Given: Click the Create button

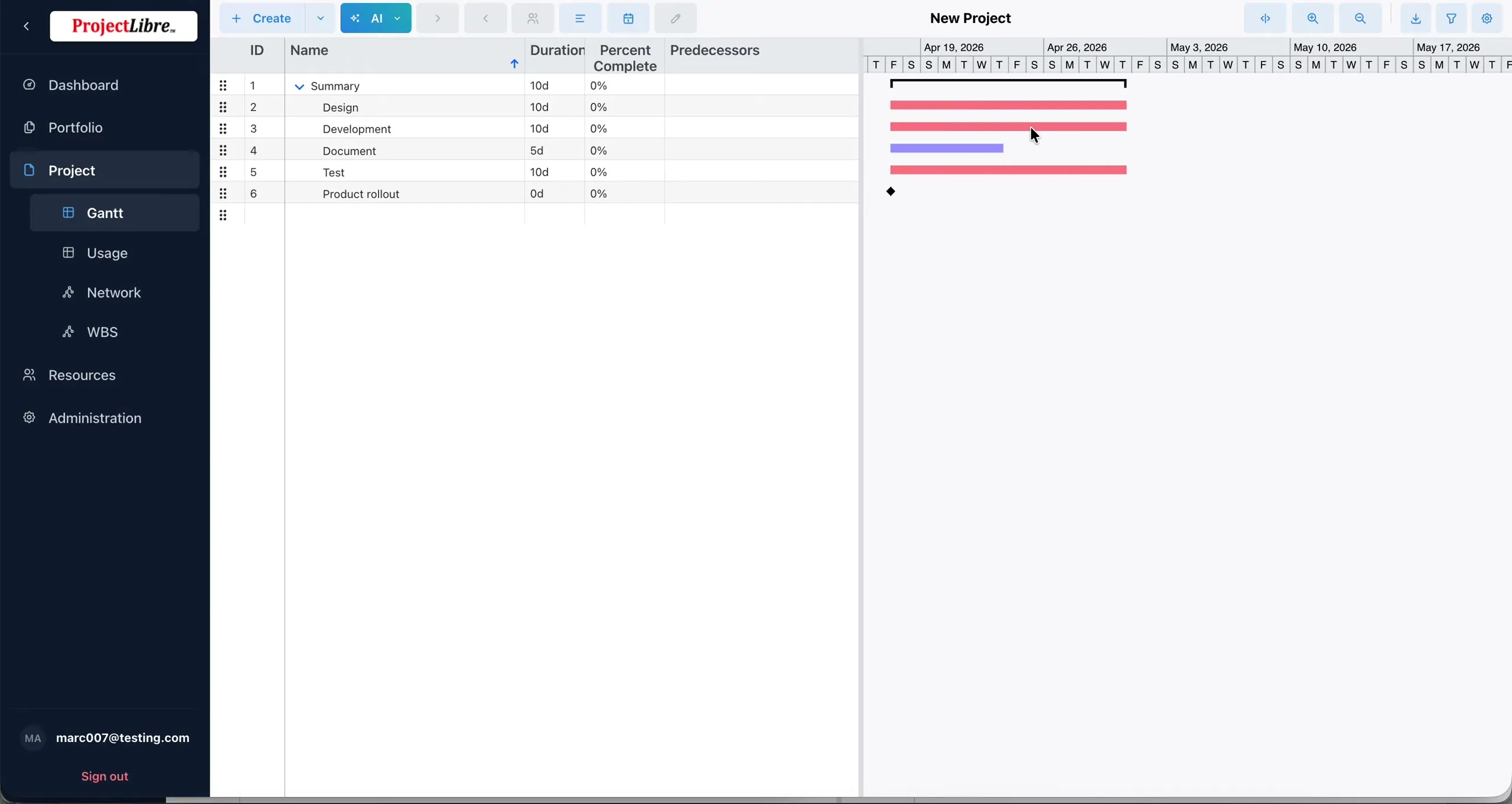Looking at the screenshot, I should click(x=263, y=18).
